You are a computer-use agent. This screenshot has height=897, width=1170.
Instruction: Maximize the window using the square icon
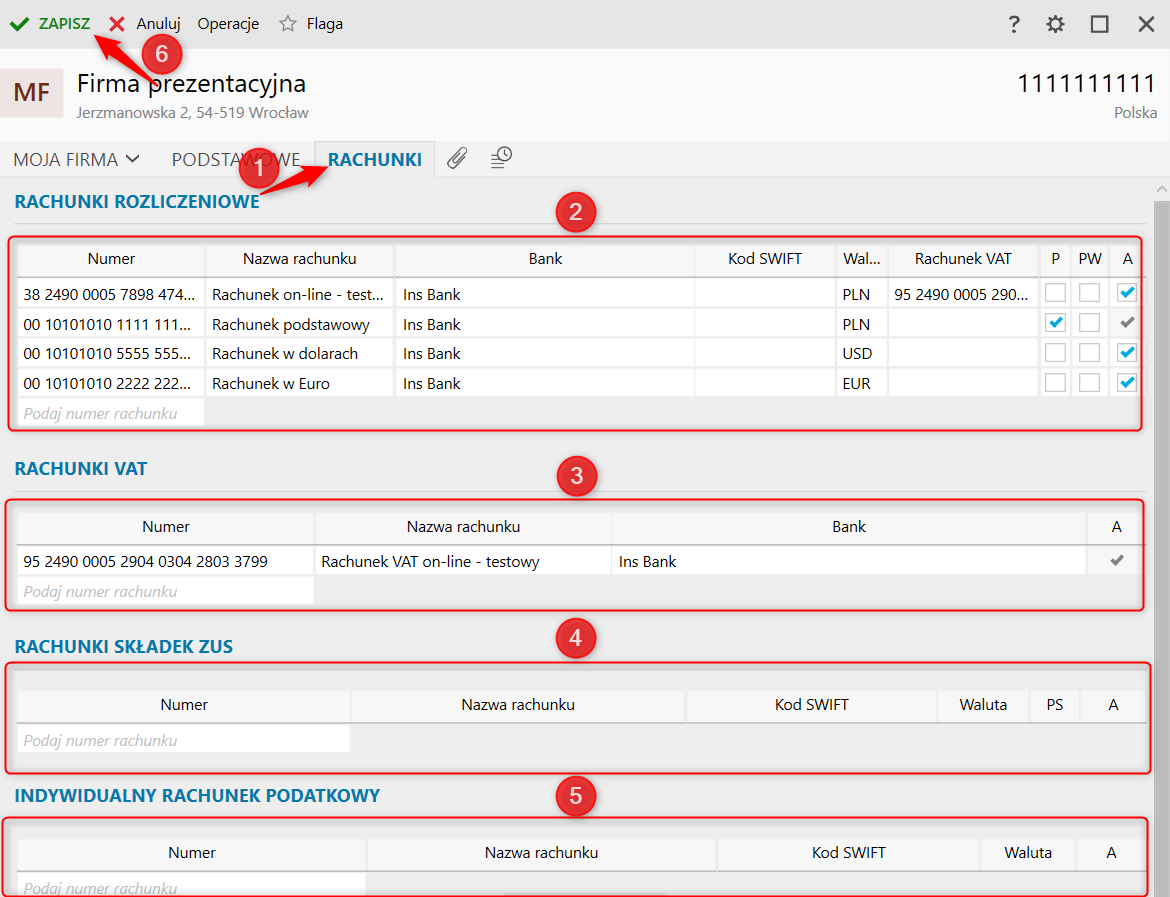coord(1100,24)
